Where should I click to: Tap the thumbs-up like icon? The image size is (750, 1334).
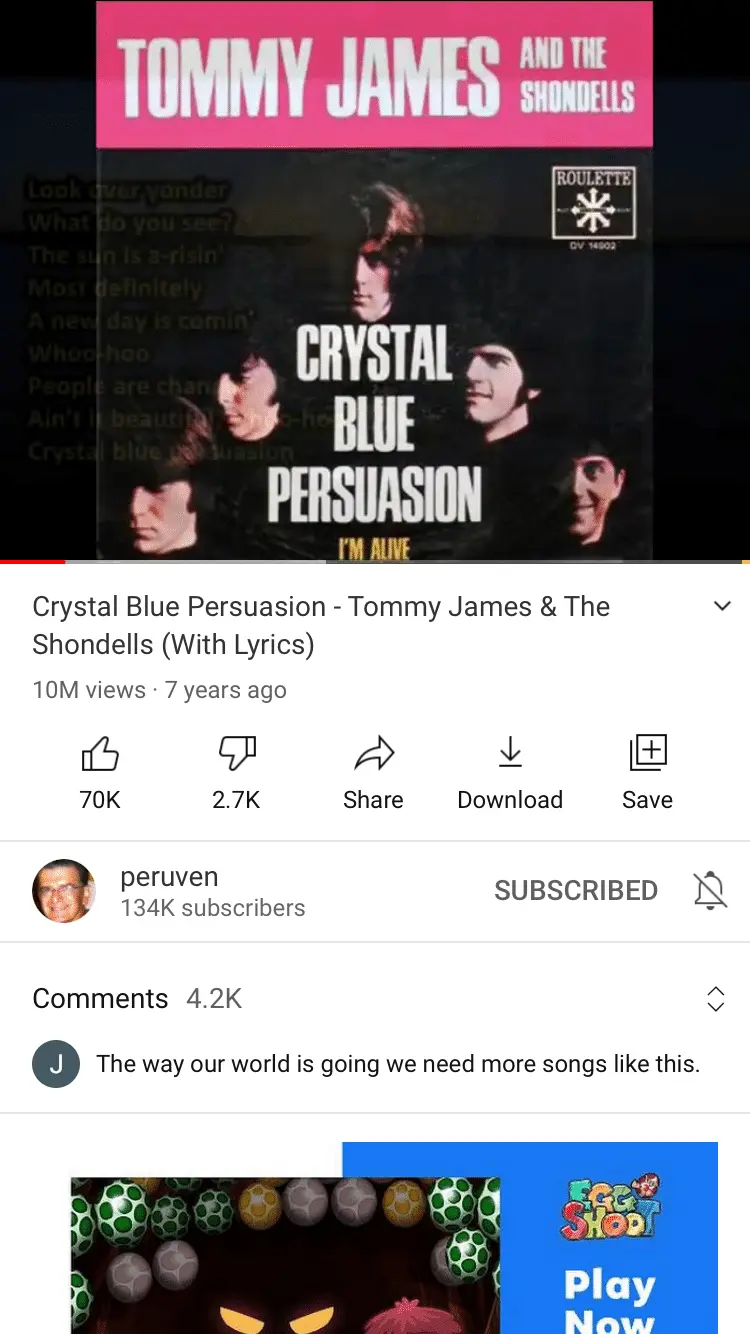pos(100,753)
